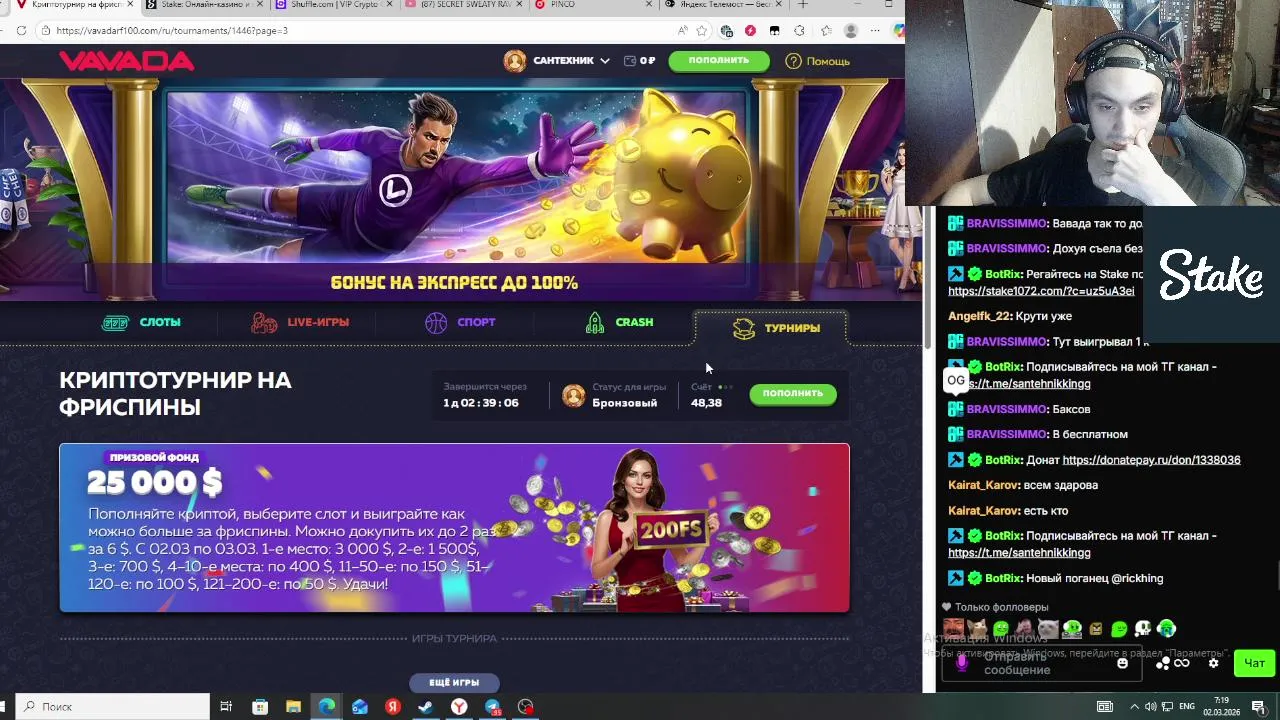
Task: Click the help question mark icon
Action: [x=793, y=61]
